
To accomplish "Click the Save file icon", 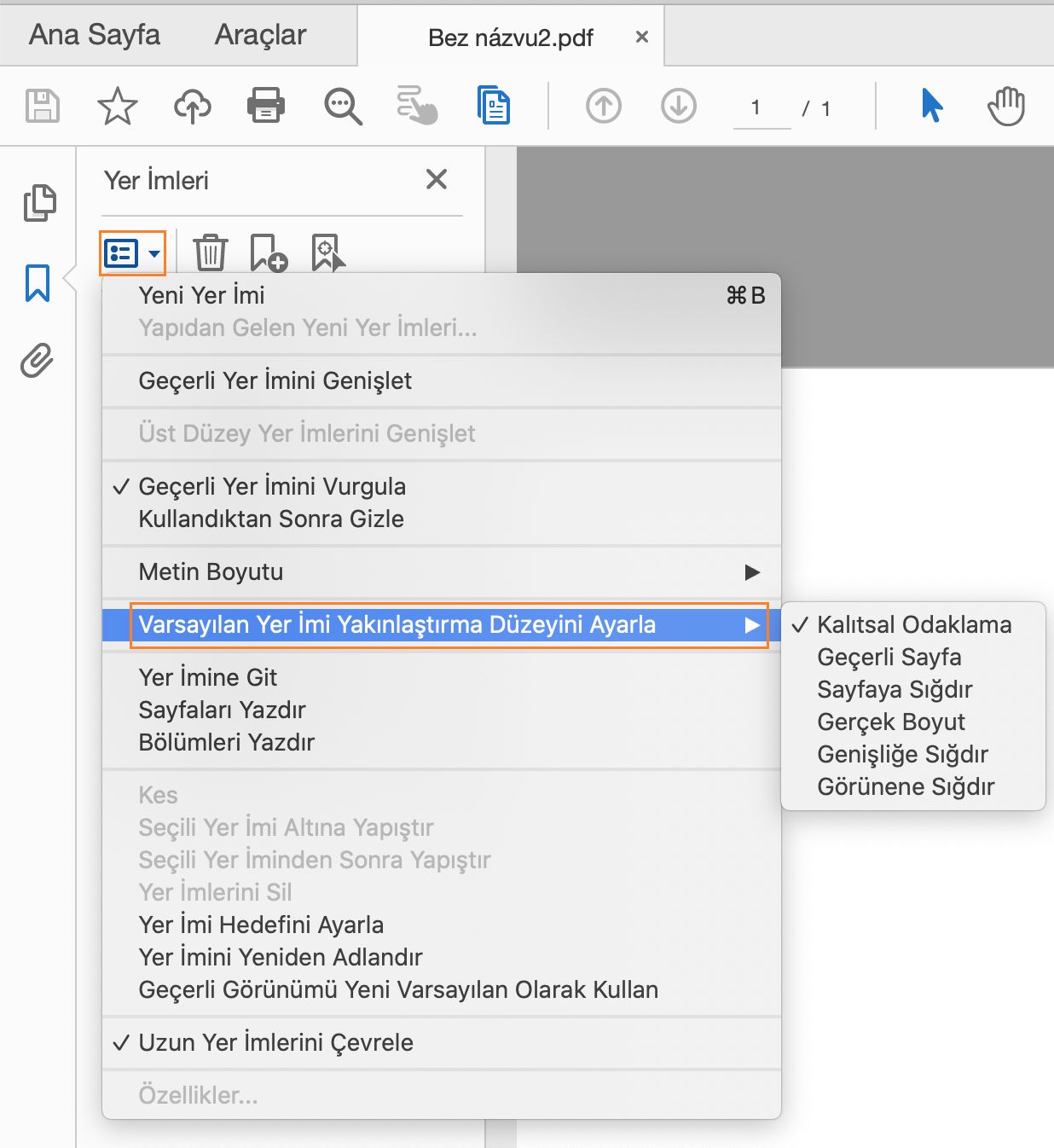I will [x=43, y=107].
